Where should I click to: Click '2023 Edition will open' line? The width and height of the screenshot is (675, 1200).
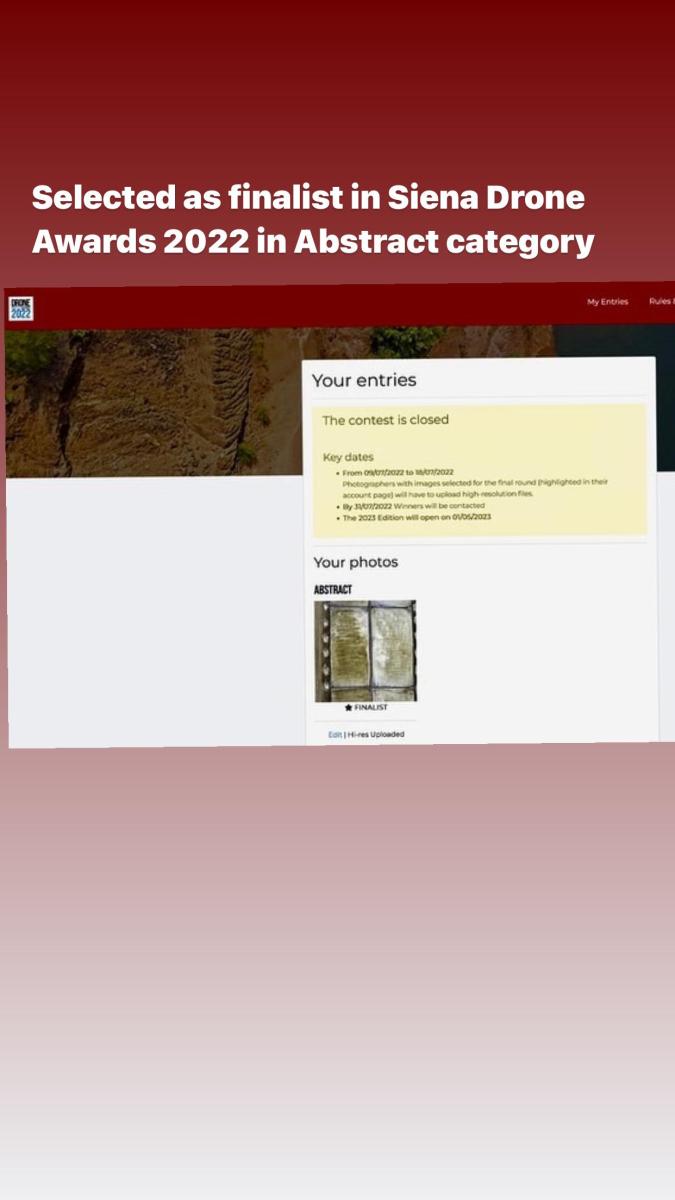[417, 518]
